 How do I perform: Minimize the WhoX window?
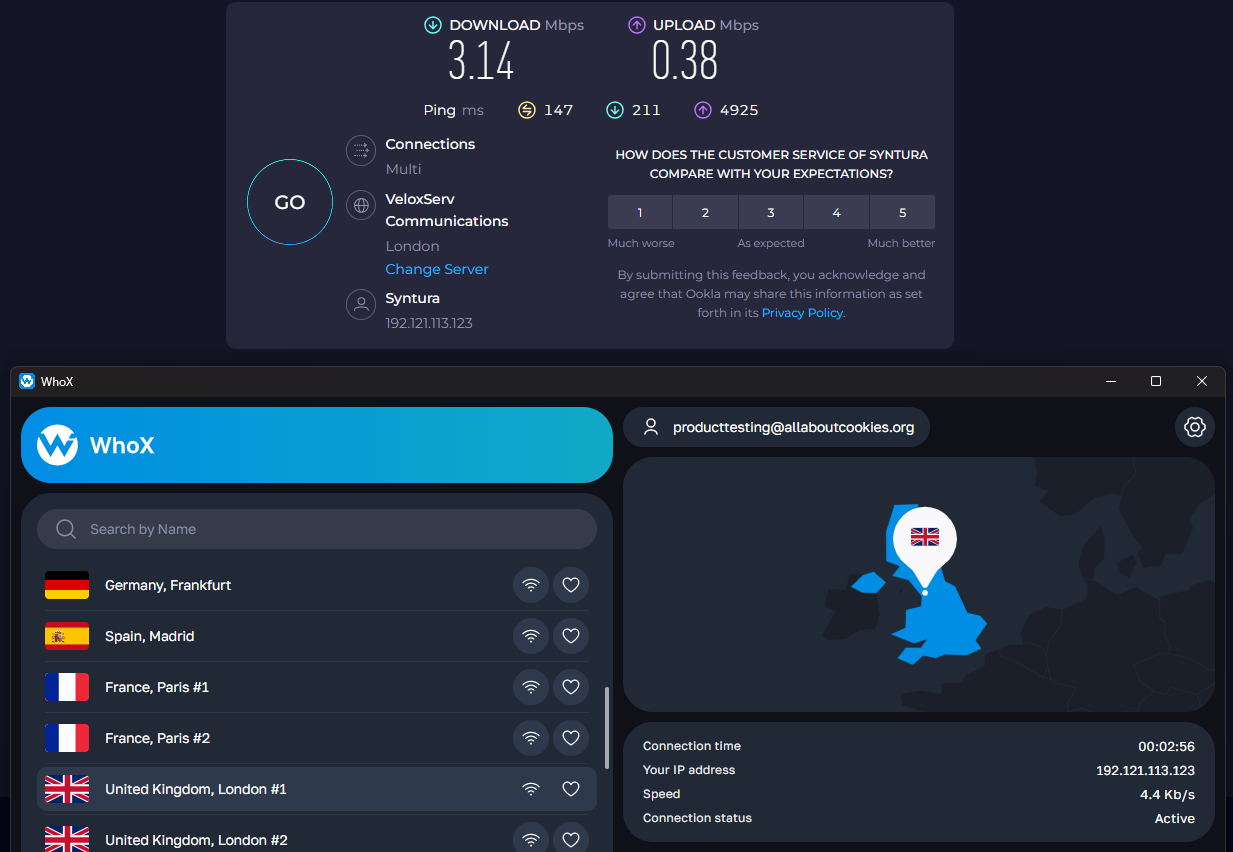[1110, 381]
